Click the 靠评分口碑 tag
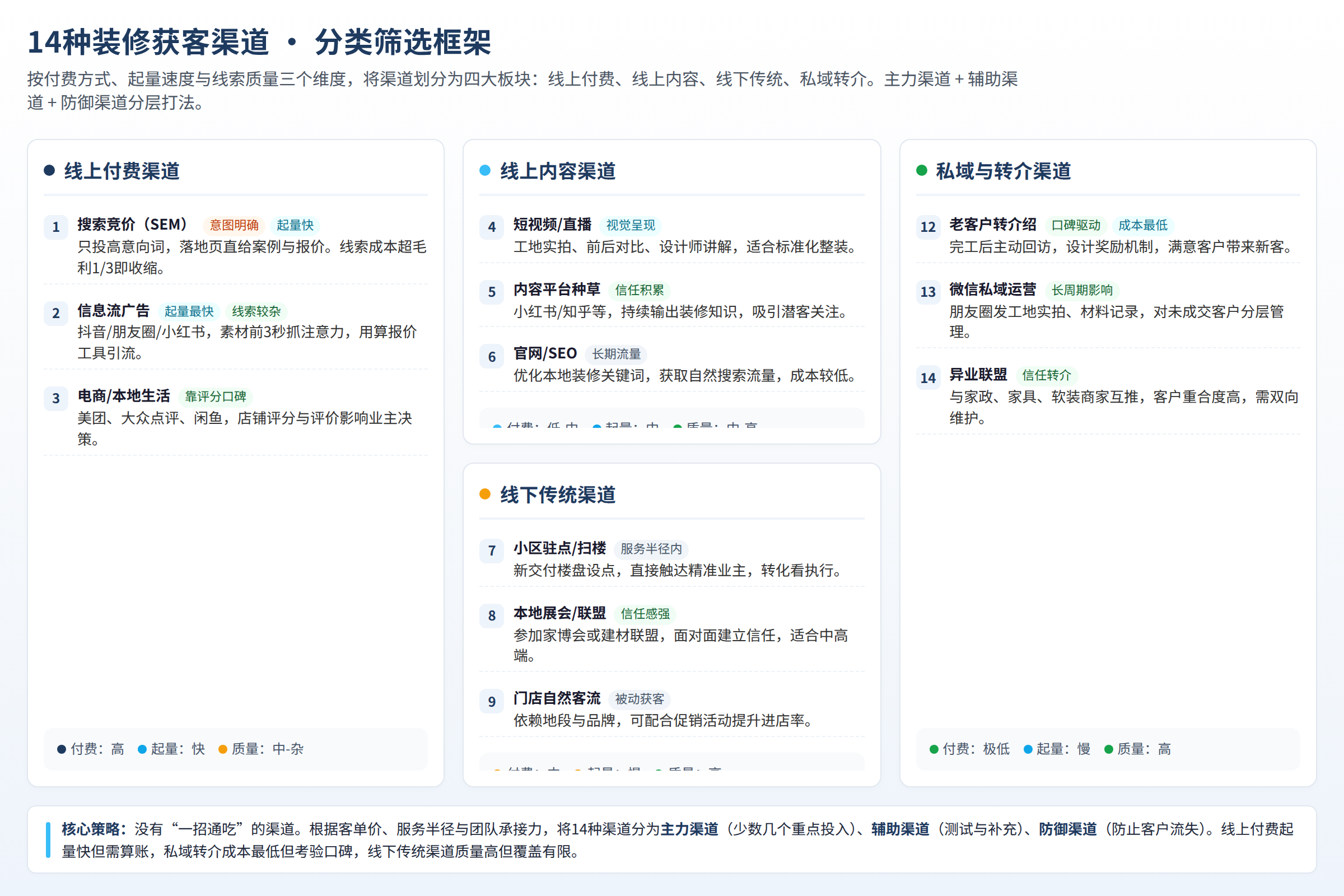The image size is (1344, 896). tap(216, 396)
